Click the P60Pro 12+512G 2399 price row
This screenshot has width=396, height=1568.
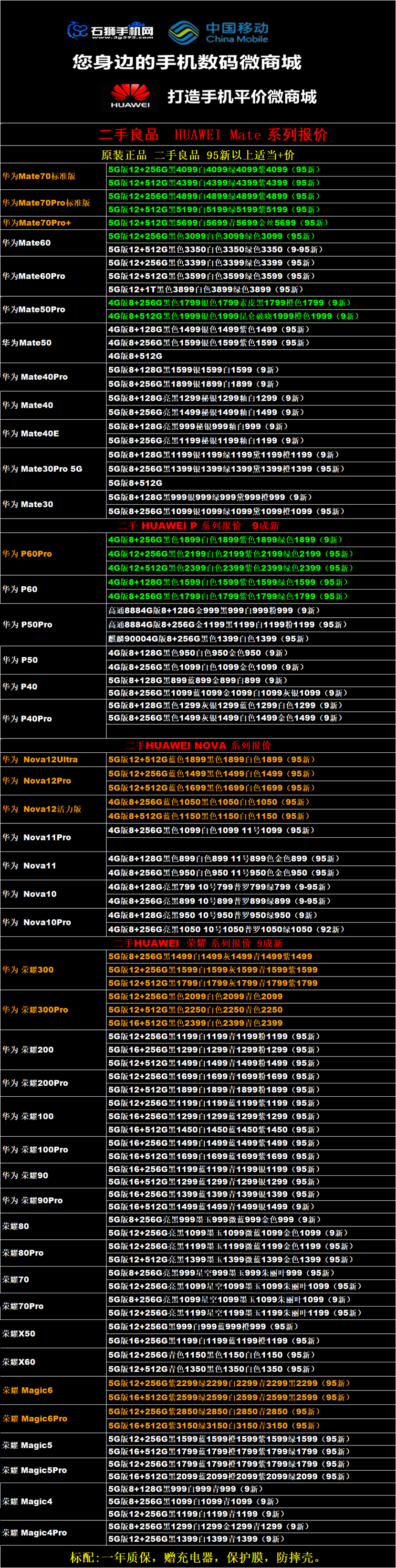coord(251,568)
